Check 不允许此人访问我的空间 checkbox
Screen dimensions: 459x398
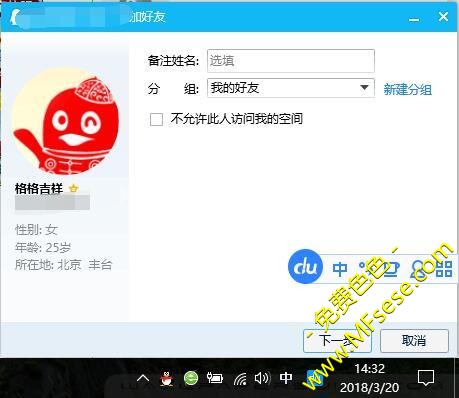156,119
